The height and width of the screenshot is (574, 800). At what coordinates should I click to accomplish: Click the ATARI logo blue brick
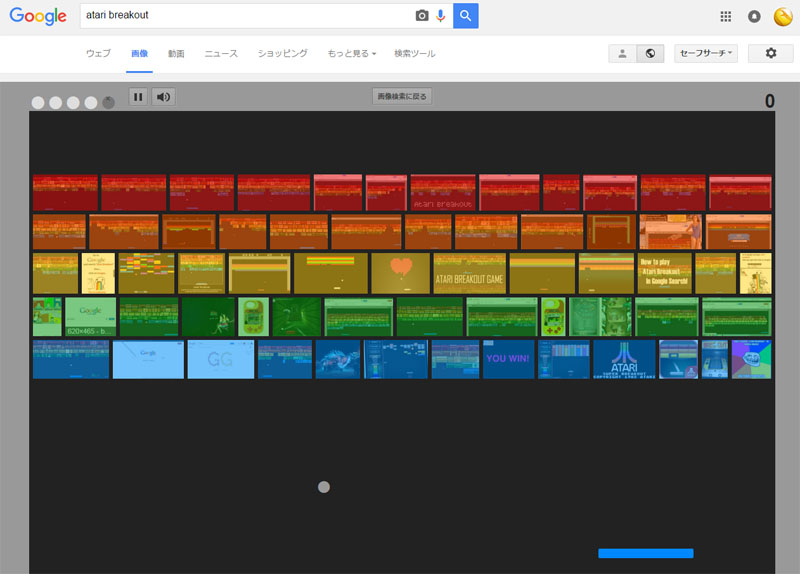point(624,359)
